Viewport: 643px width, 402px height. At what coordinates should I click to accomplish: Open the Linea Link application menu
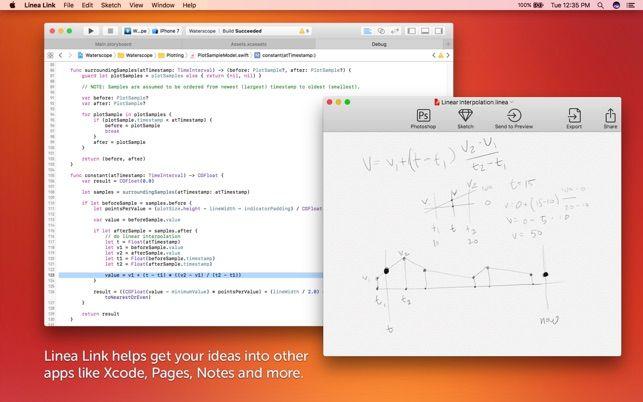(40, 5)
